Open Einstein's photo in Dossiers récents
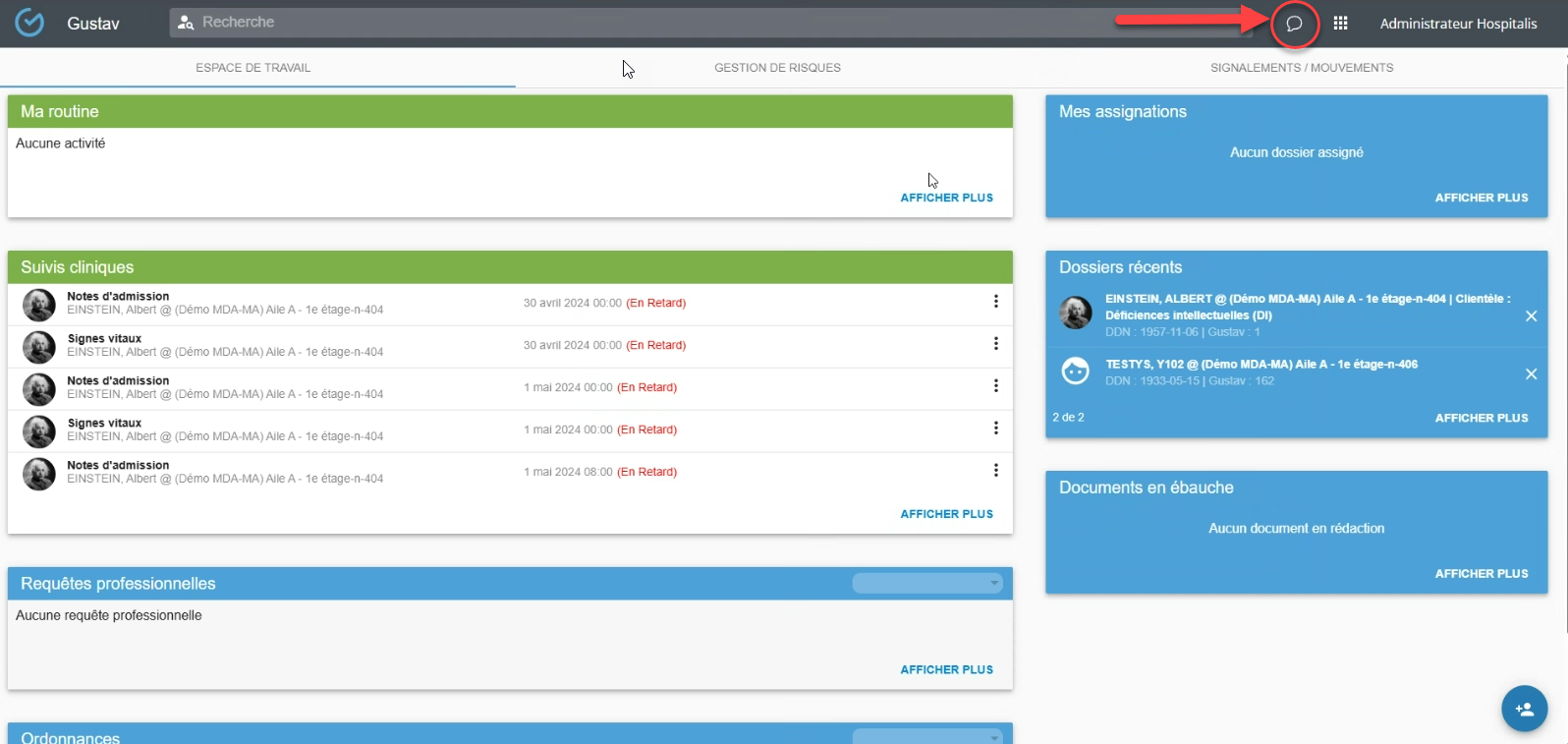The width and height of the screenshot is (1568, 744). click(1076, 313)
